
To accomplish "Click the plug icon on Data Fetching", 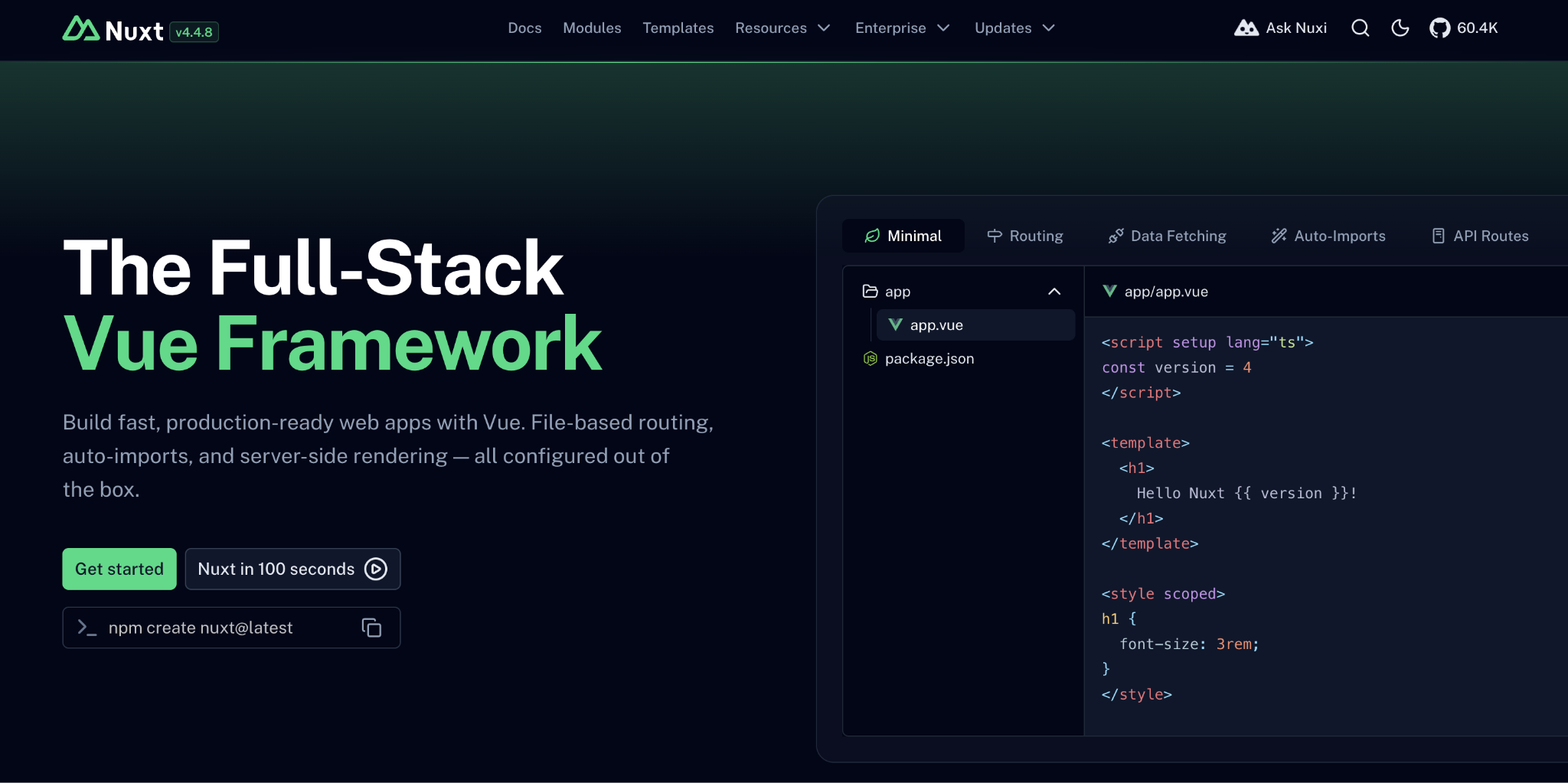I will point(1116,236).
